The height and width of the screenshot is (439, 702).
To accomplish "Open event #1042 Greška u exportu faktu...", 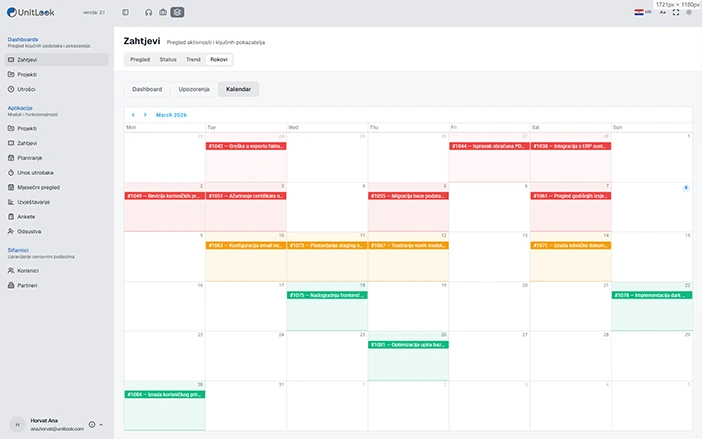I will (246, 146).
